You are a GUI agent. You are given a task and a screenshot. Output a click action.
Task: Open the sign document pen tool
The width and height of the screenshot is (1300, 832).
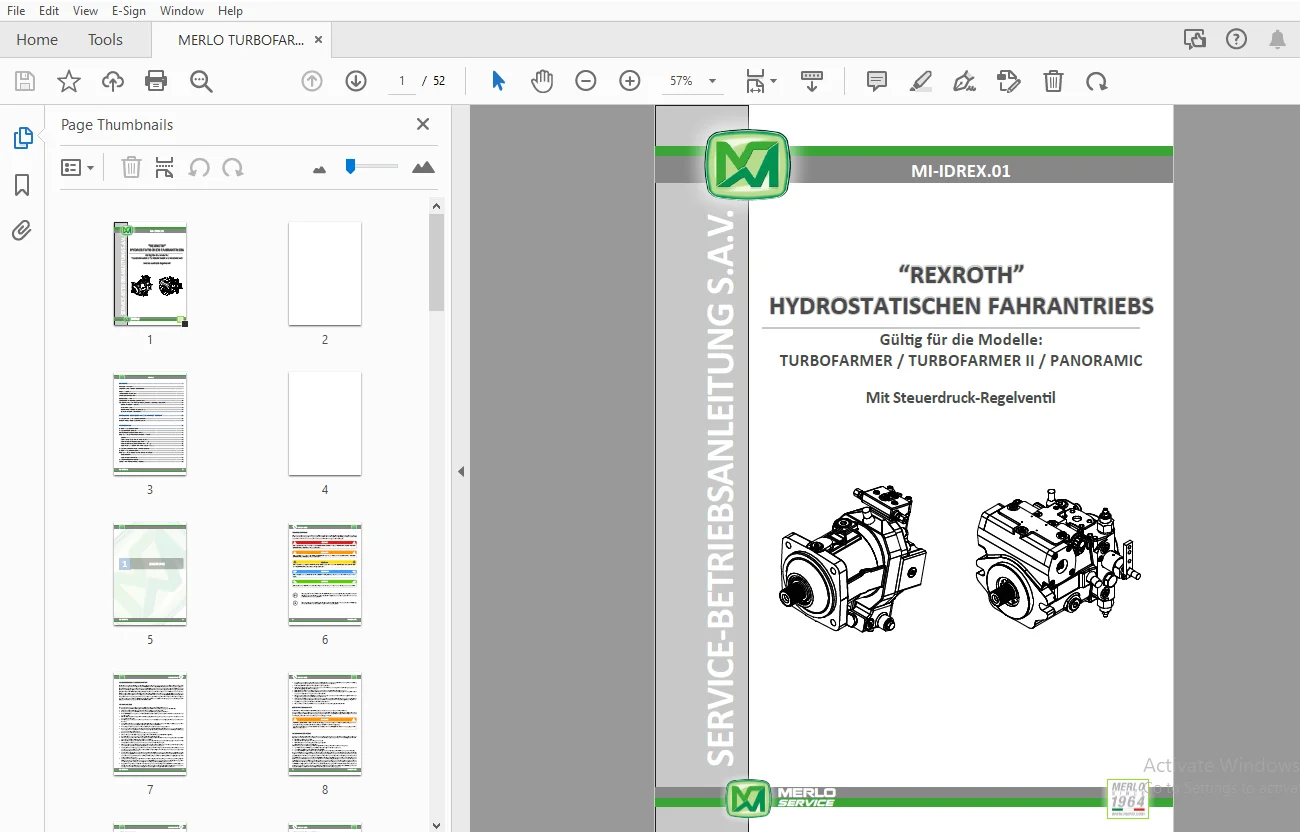point(965,82)
